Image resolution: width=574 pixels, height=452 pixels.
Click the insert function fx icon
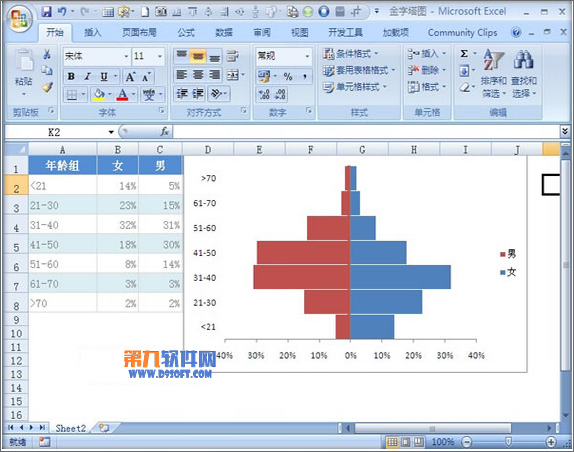click(164, 131)
